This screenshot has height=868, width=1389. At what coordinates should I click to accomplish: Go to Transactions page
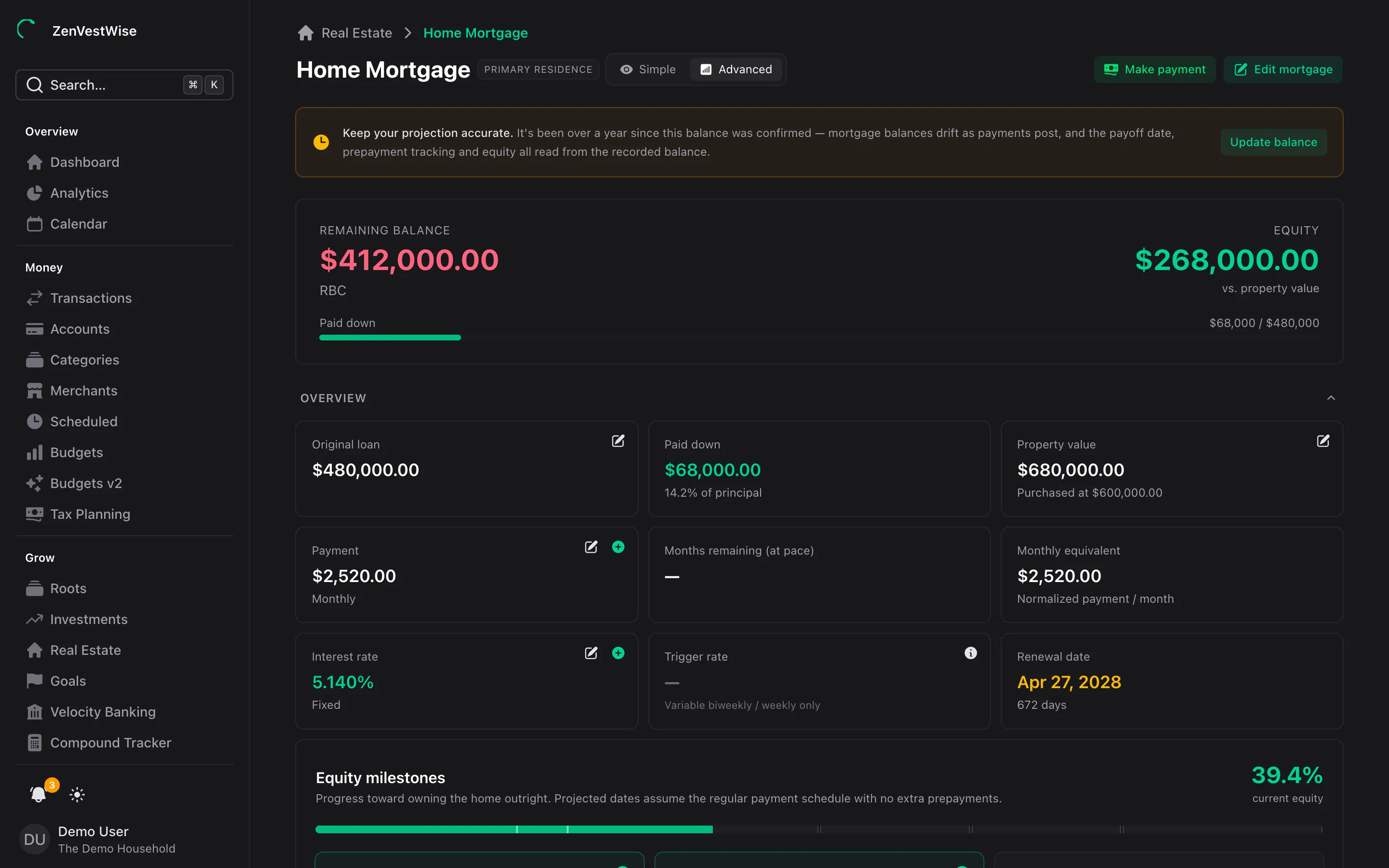point(124,298)
